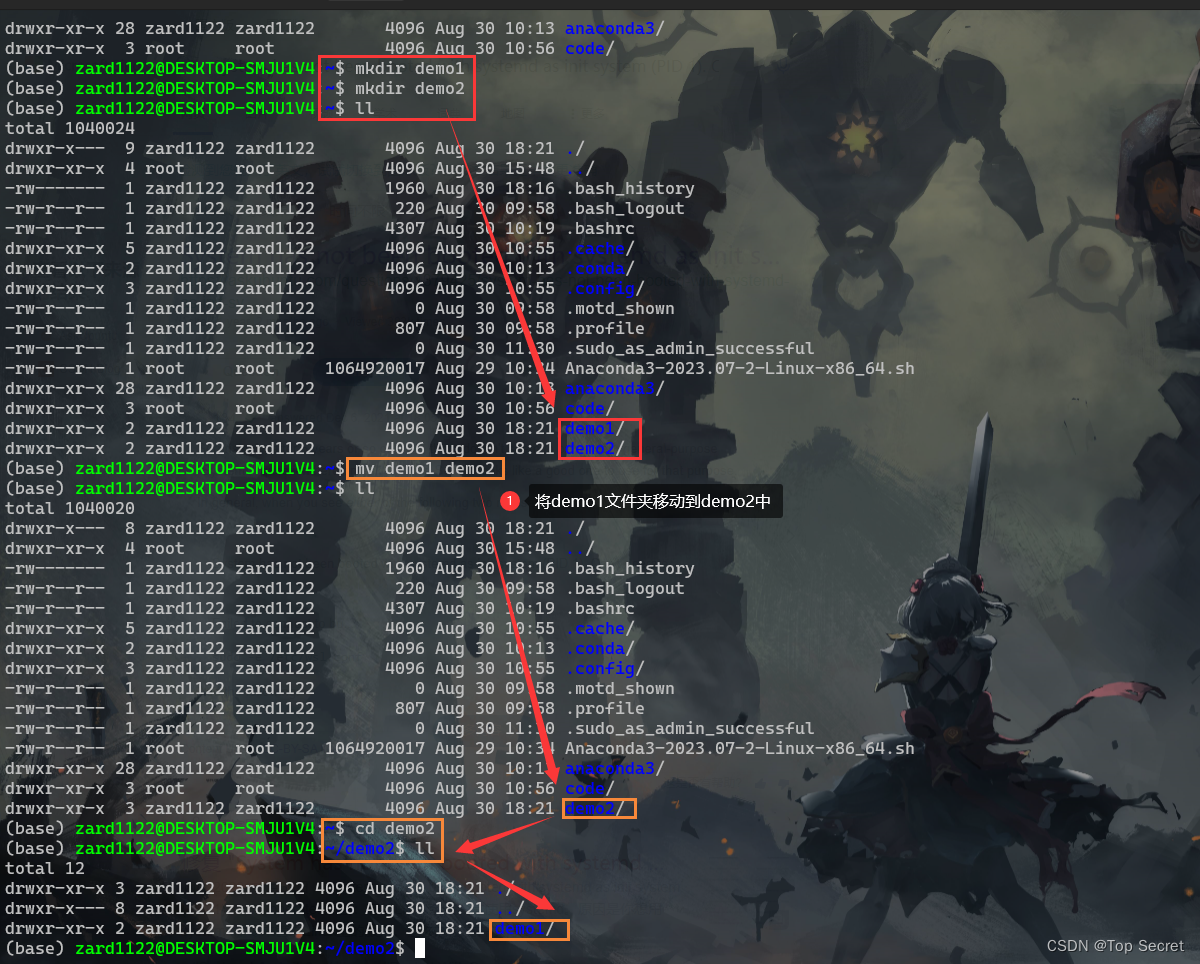Click anaconda3/ on the line before mkdir demo1
This screenshot has width=1200, height=964.
coord(615,28)
